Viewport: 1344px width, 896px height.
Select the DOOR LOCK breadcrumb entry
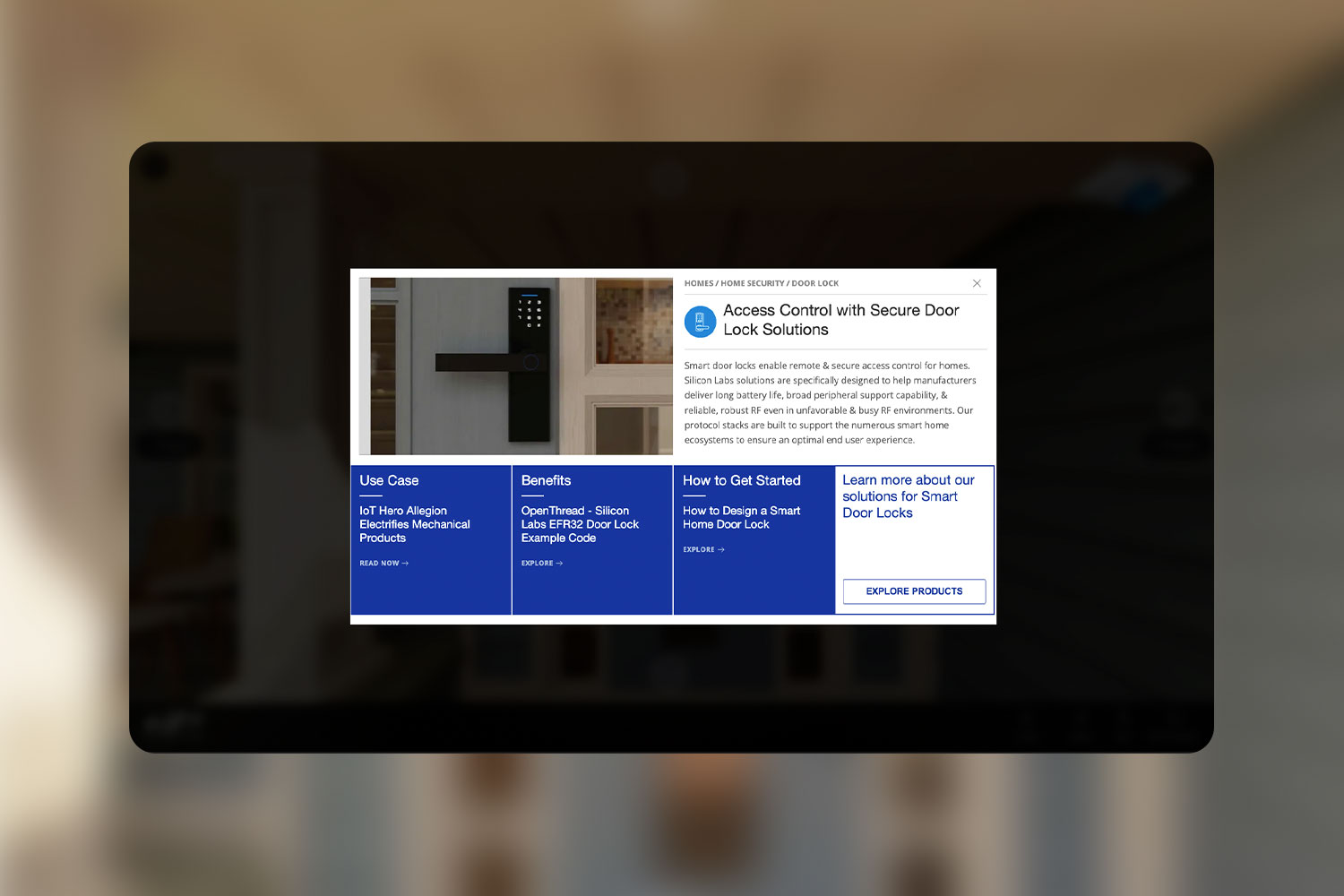tap(815, 283)
